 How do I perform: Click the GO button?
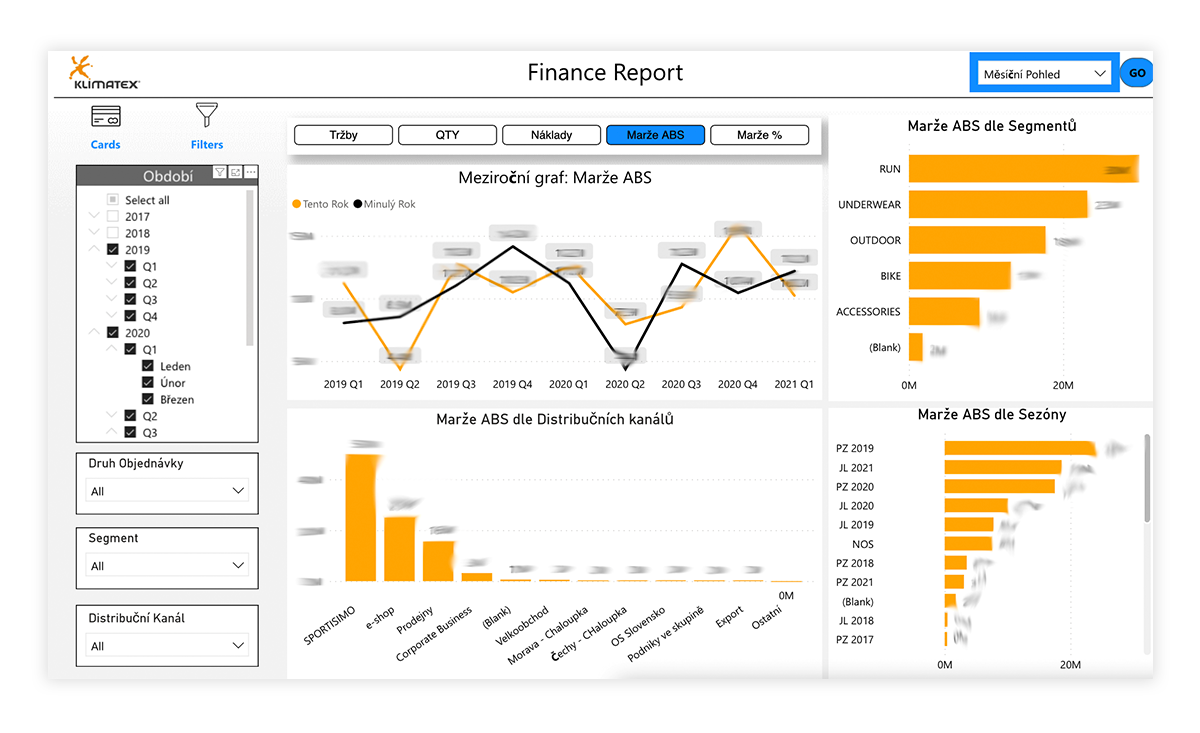pyautogui.click(x=1137, y=73)
